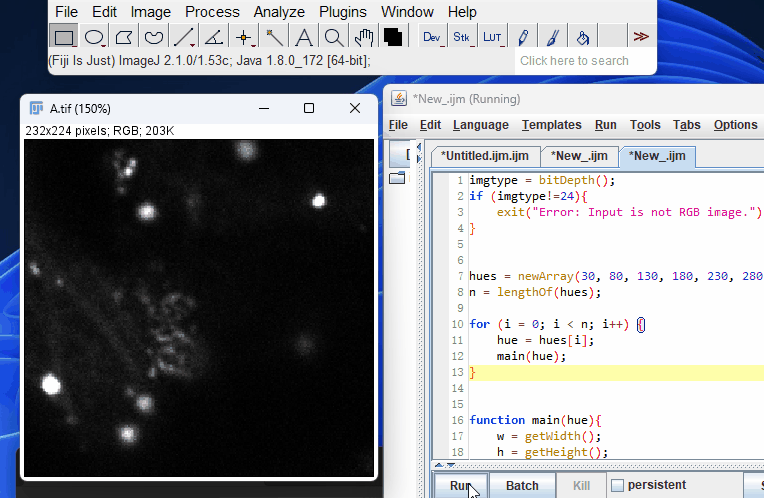764x498 pixels.
Task: Select the Text tool
Action: tap(304, 37)
